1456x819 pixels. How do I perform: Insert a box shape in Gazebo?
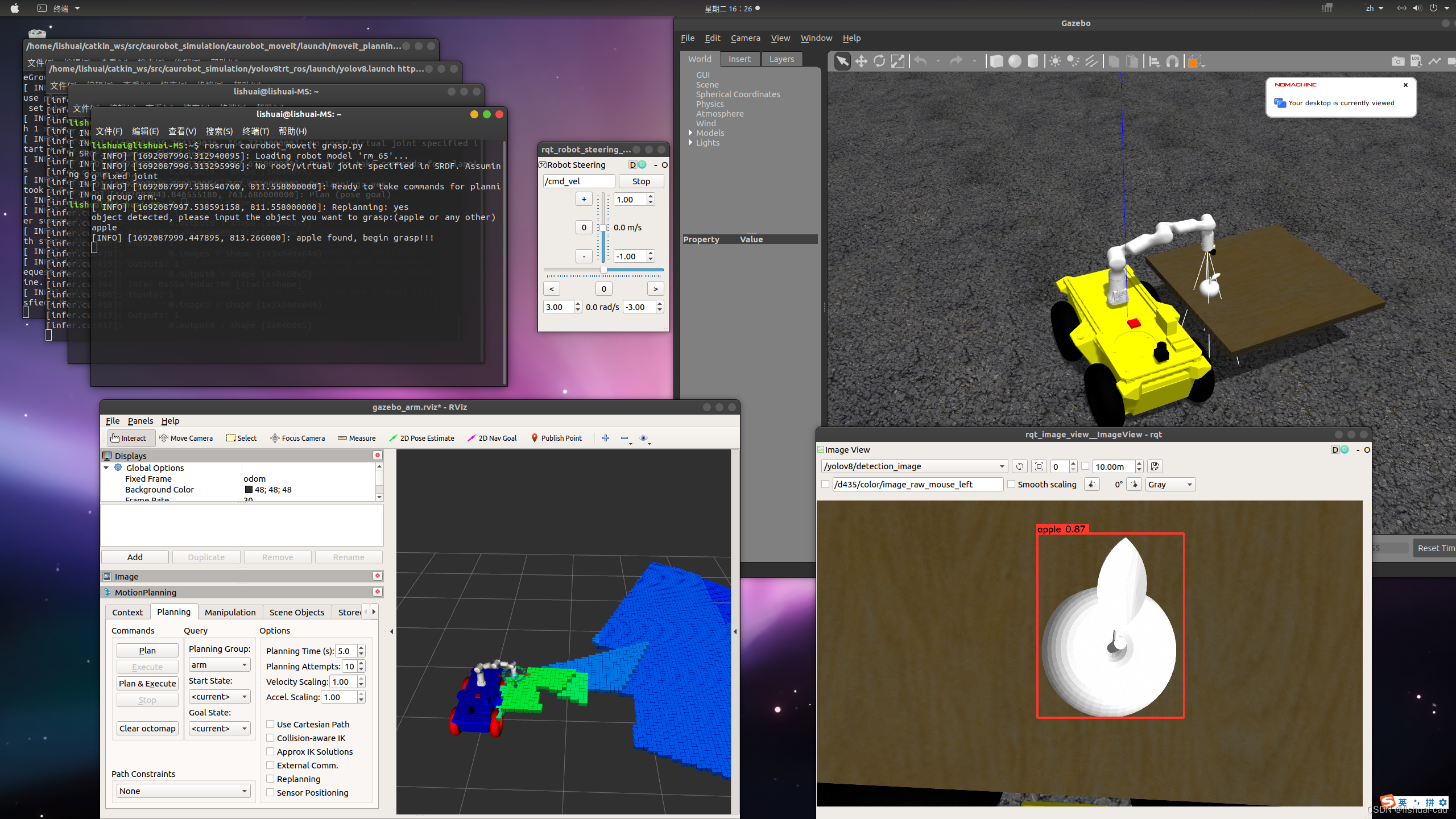[x=996, y=61]
